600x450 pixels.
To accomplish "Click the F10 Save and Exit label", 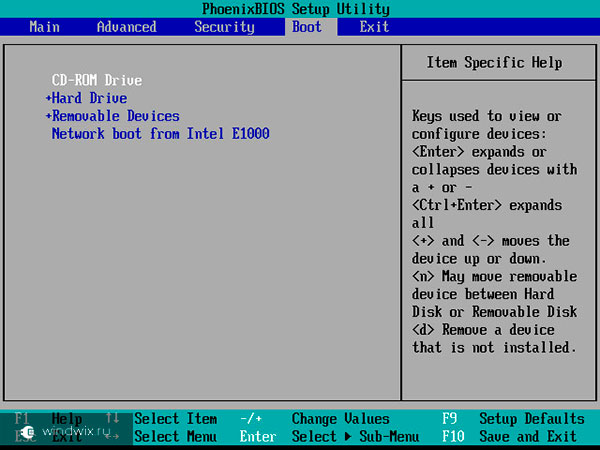I will coord(509,436).
